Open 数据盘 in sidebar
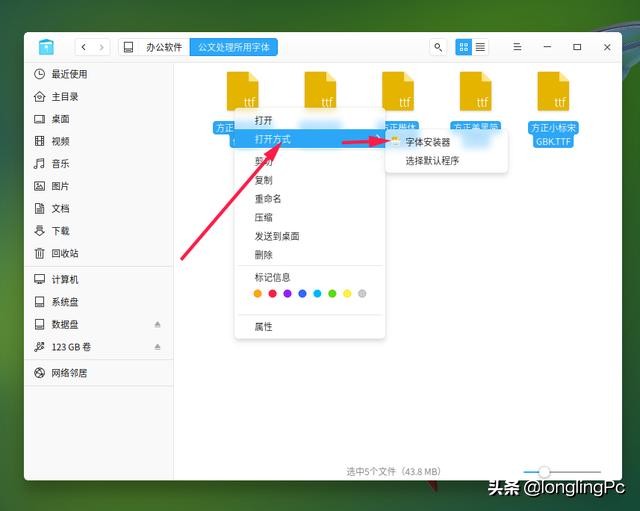Screen dimensions: 640x511 click(x=99, y=324)
